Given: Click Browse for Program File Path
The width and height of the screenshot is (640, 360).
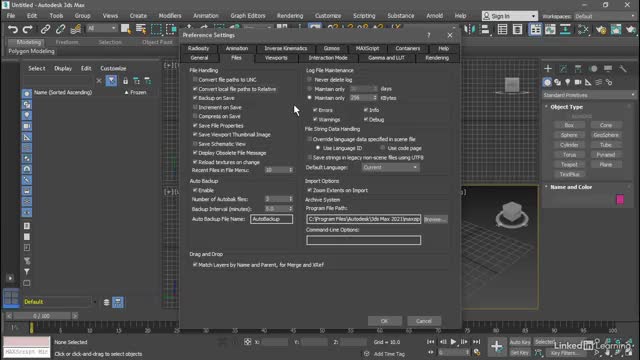Looking at the screenshot, I should pos(435,219).
